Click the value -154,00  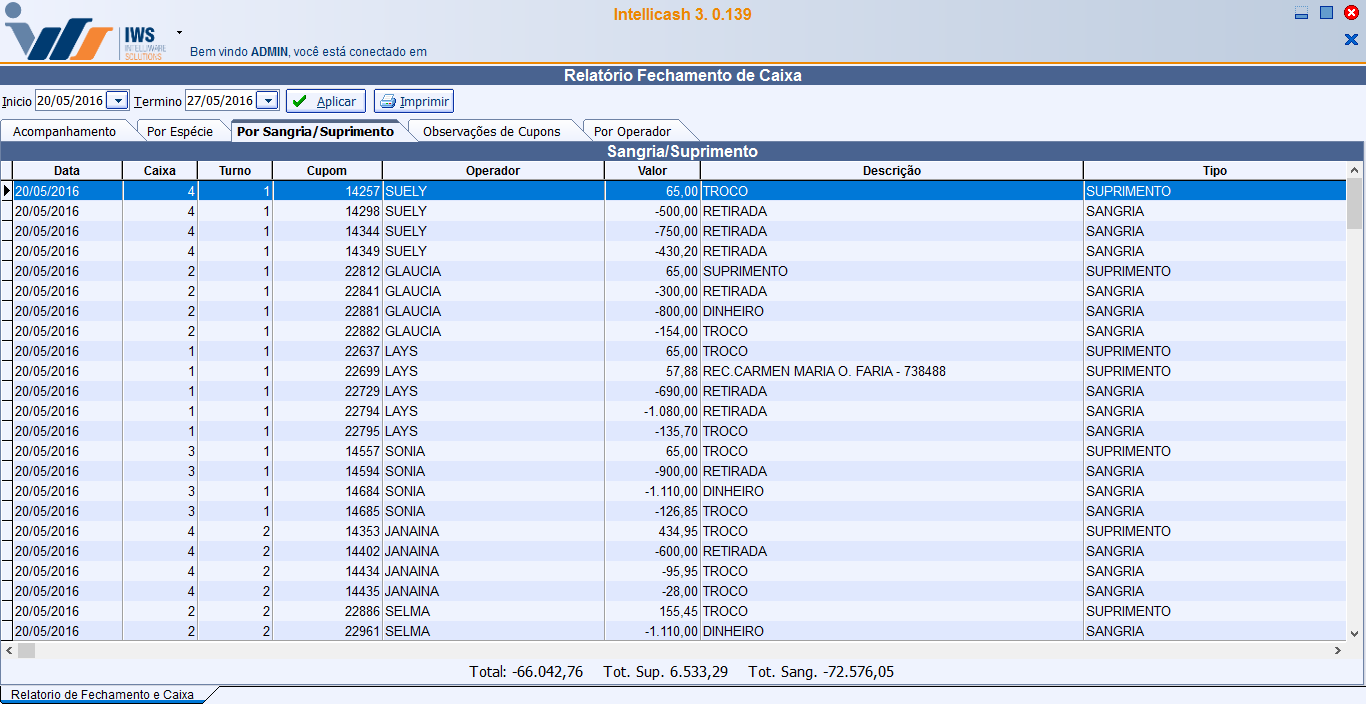[x=675, y=331]
